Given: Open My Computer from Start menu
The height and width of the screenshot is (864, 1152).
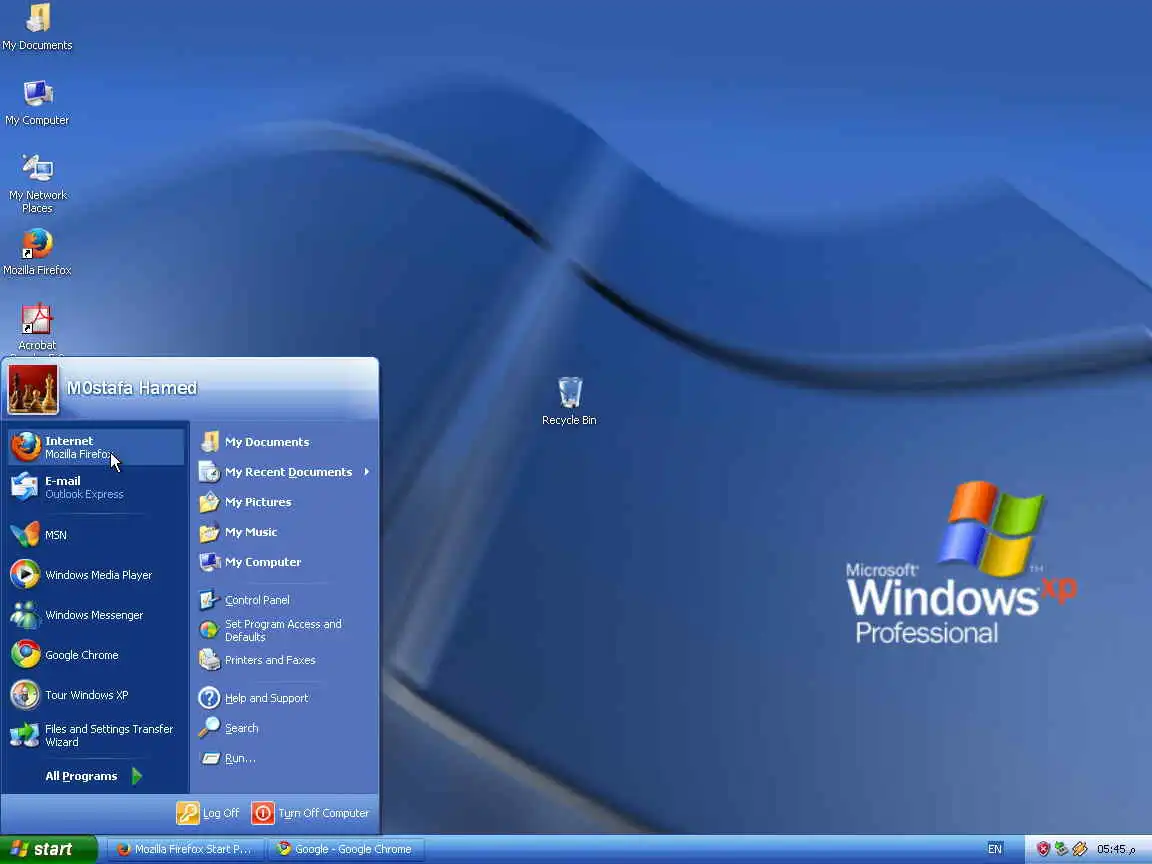Looking at the screenshot, I should 285,562.
